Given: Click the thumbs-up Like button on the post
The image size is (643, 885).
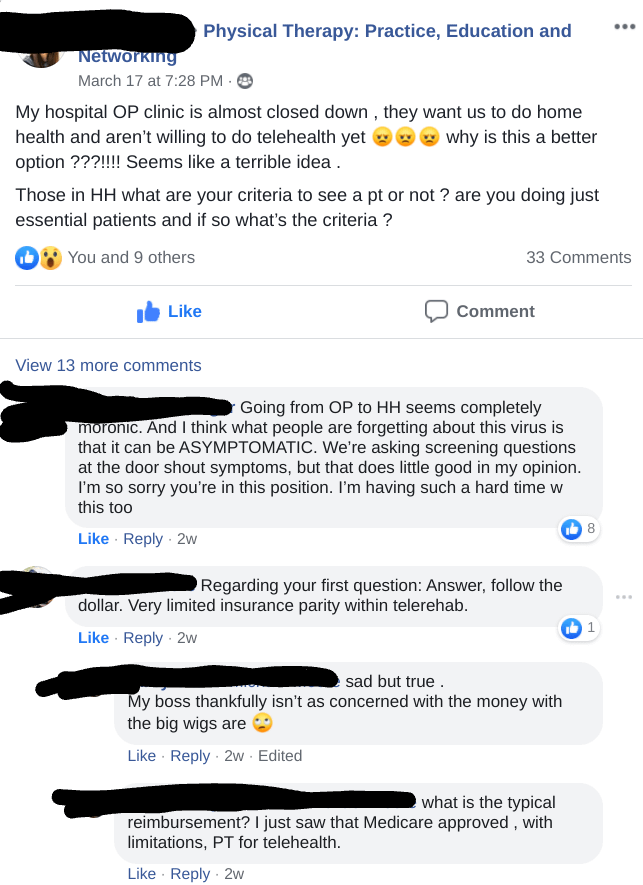Looking at the screenshot, I should point(169,312).
